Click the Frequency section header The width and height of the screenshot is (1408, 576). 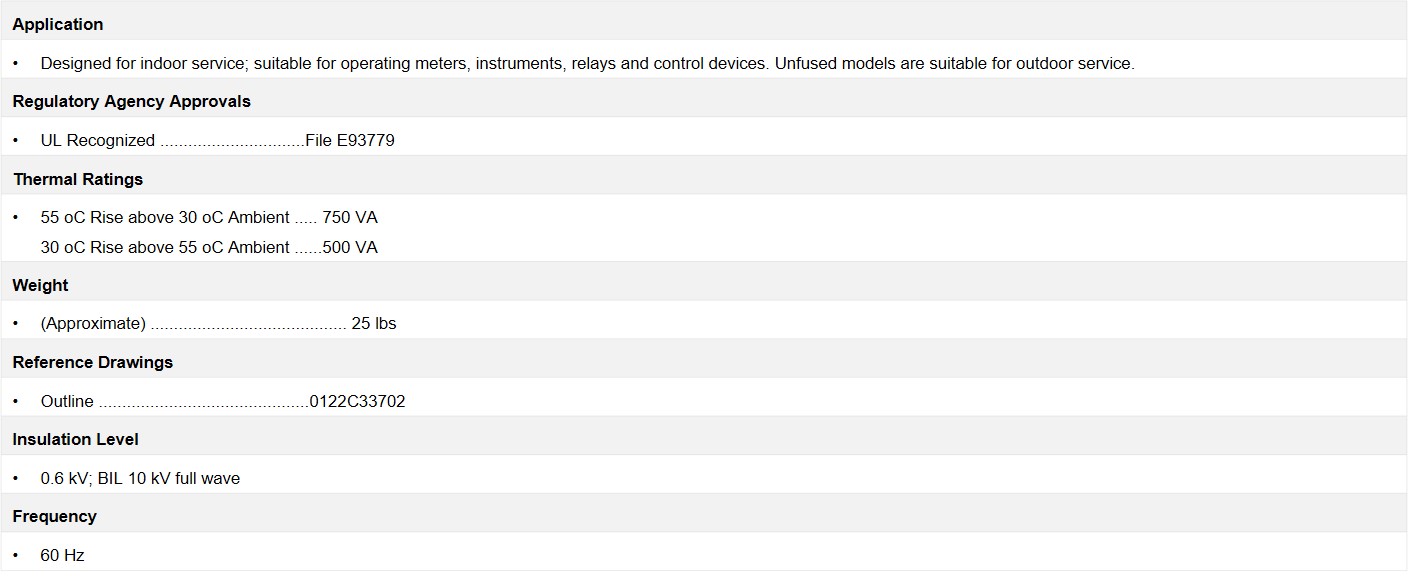coord(55,516)
